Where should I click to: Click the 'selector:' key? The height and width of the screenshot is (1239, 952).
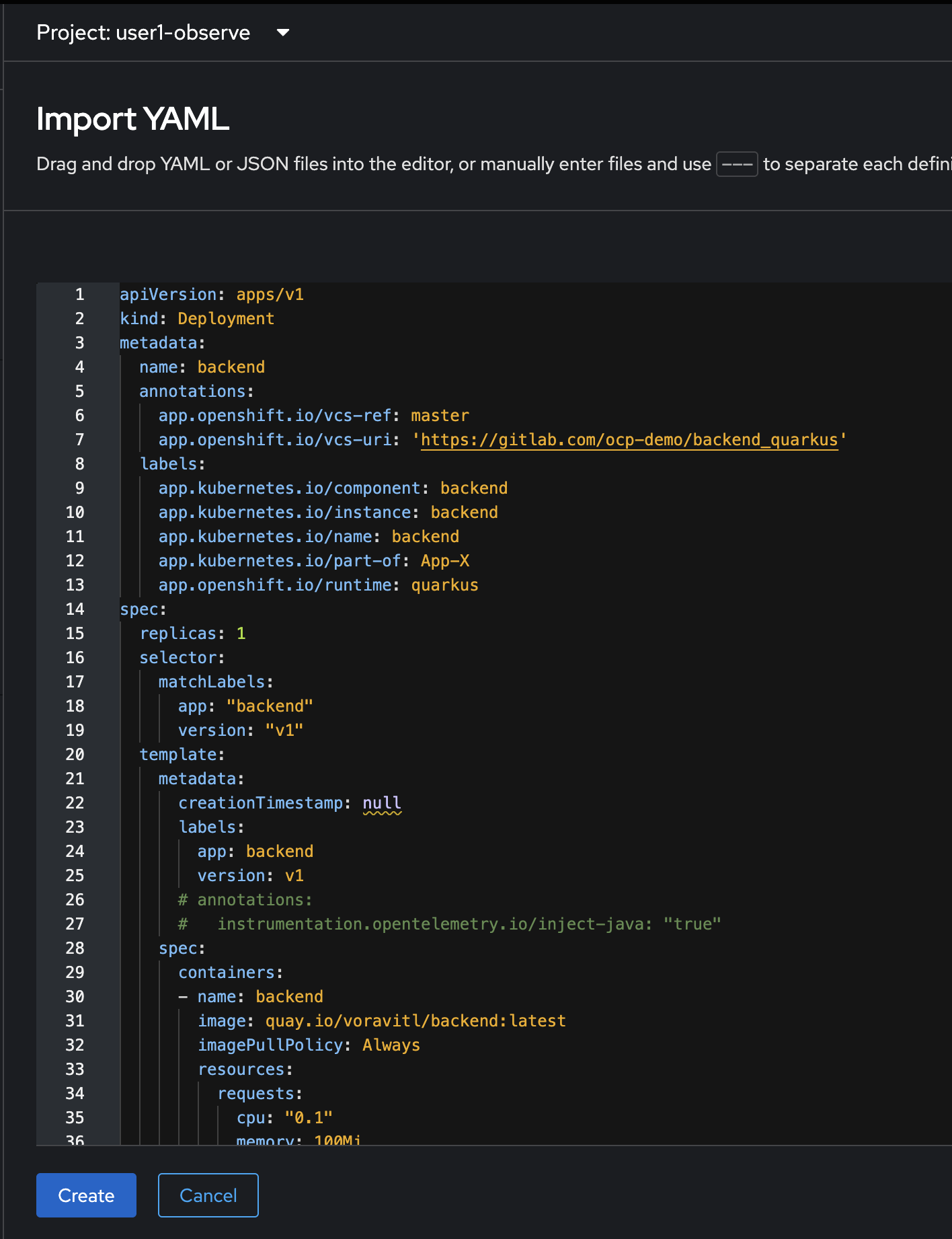pyautogui.click(x=182, y=658)
